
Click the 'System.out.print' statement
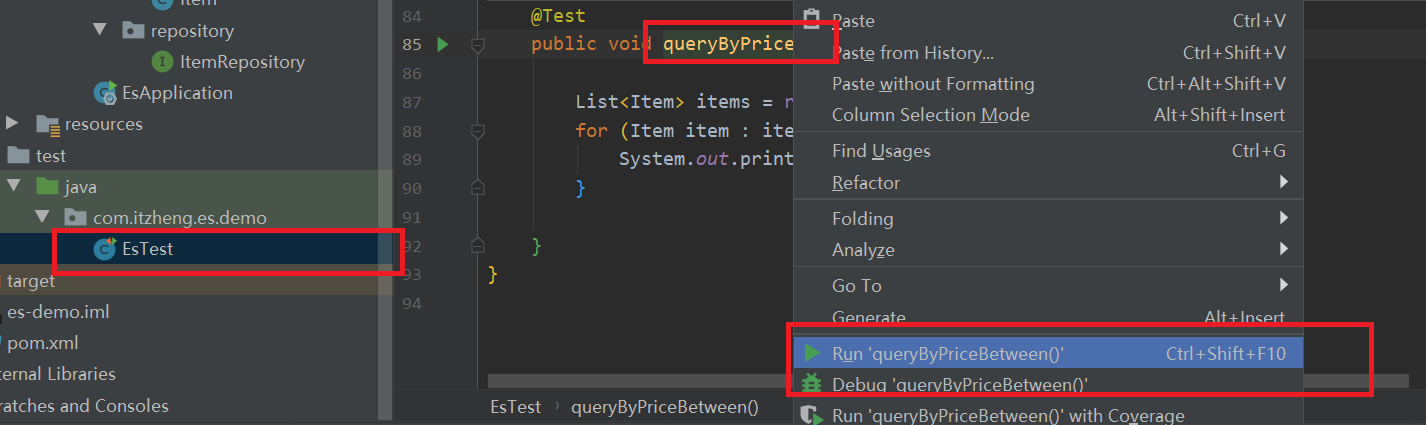point(706,159)
